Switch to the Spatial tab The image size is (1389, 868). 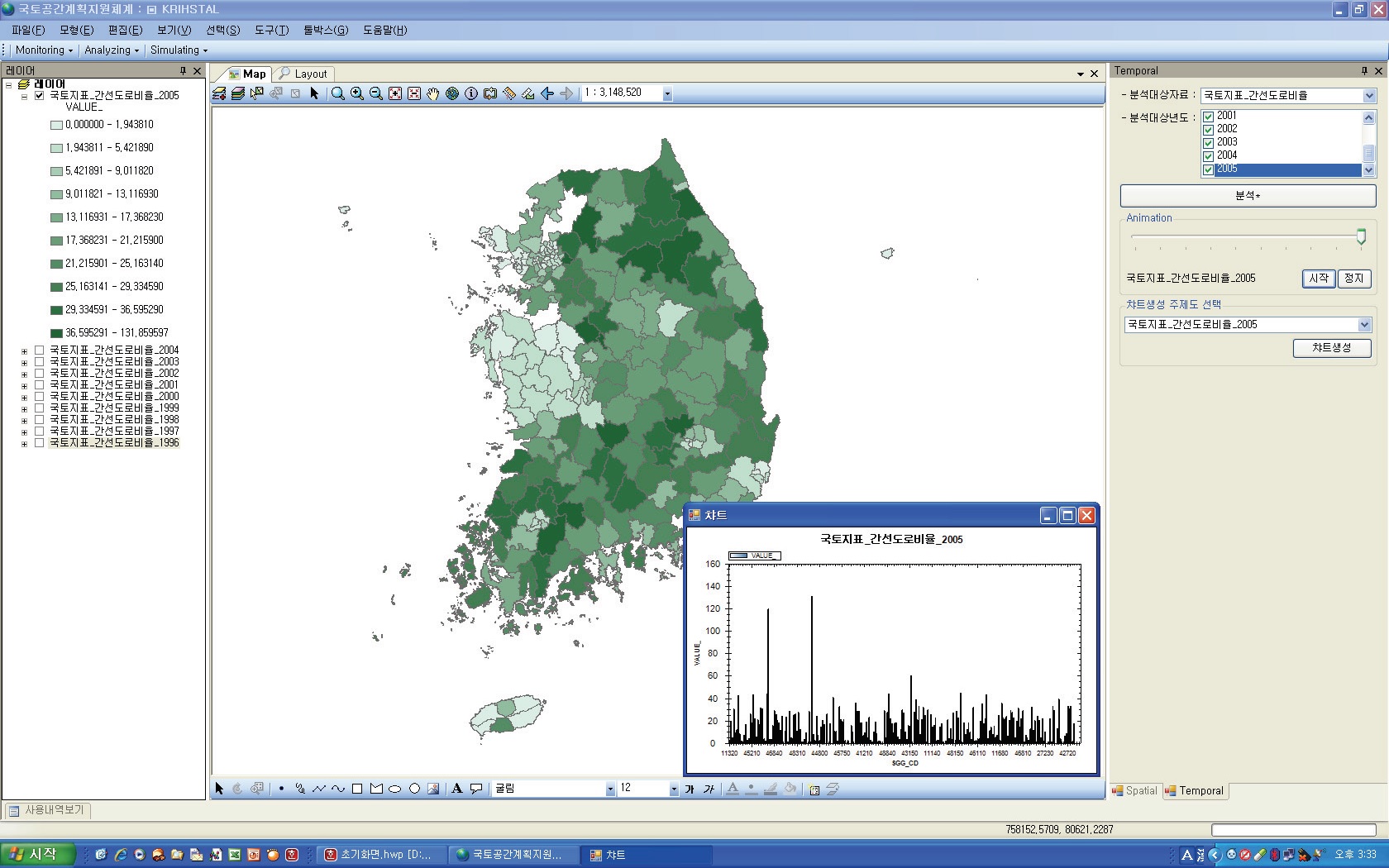1135,790
